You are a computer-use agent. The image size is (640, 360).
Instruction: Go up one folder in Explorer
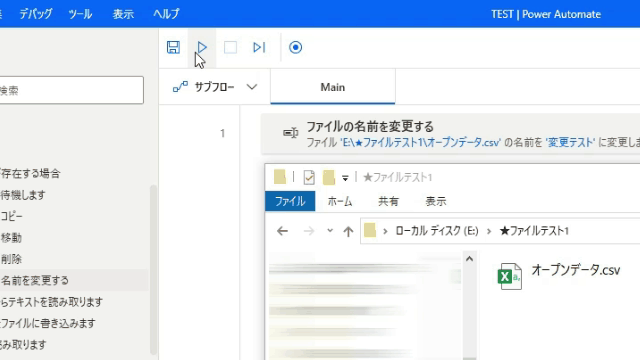[x=348, y=231]
